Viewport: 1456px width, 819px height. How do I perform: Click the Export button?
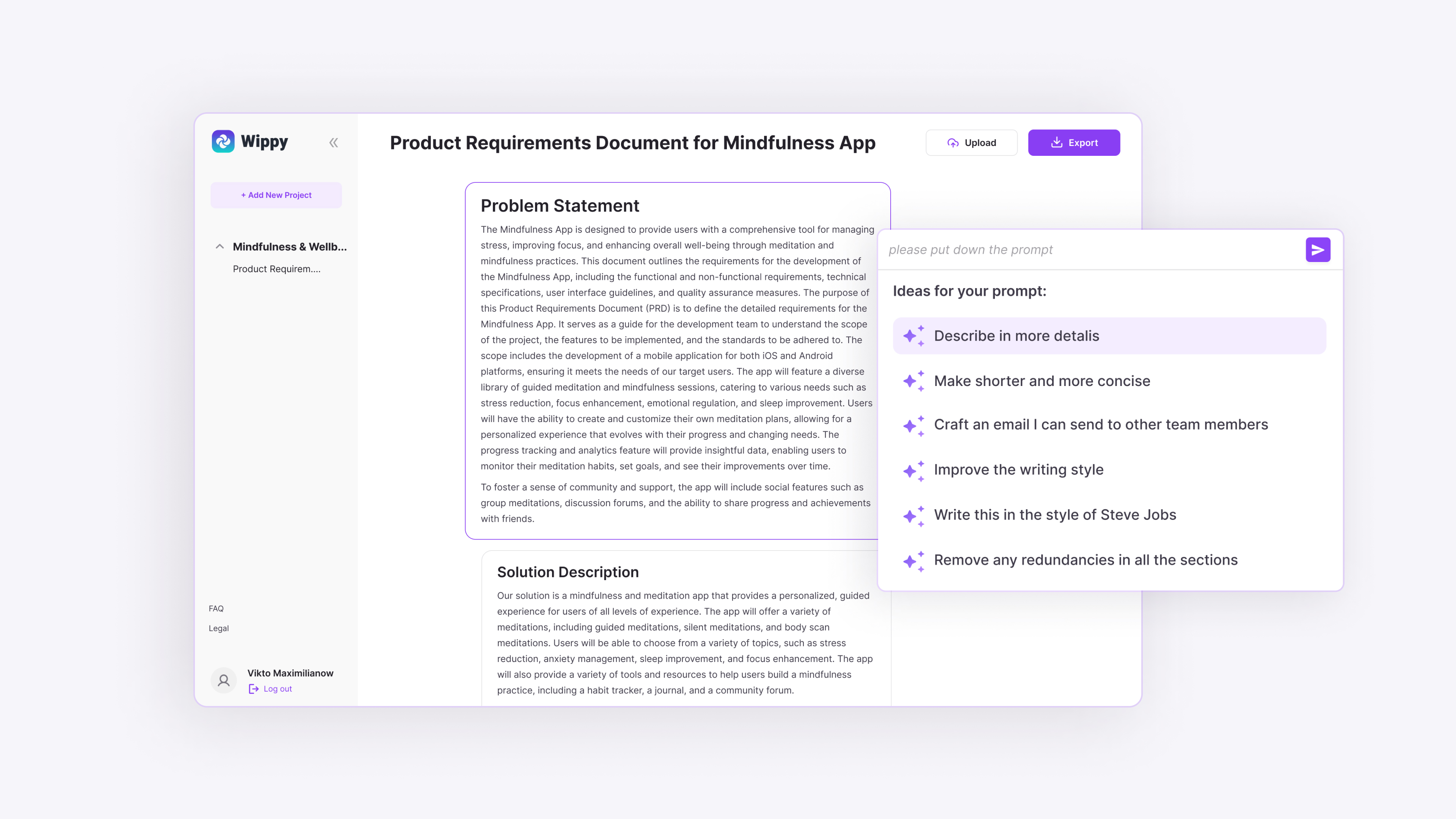coord(1073,143)
